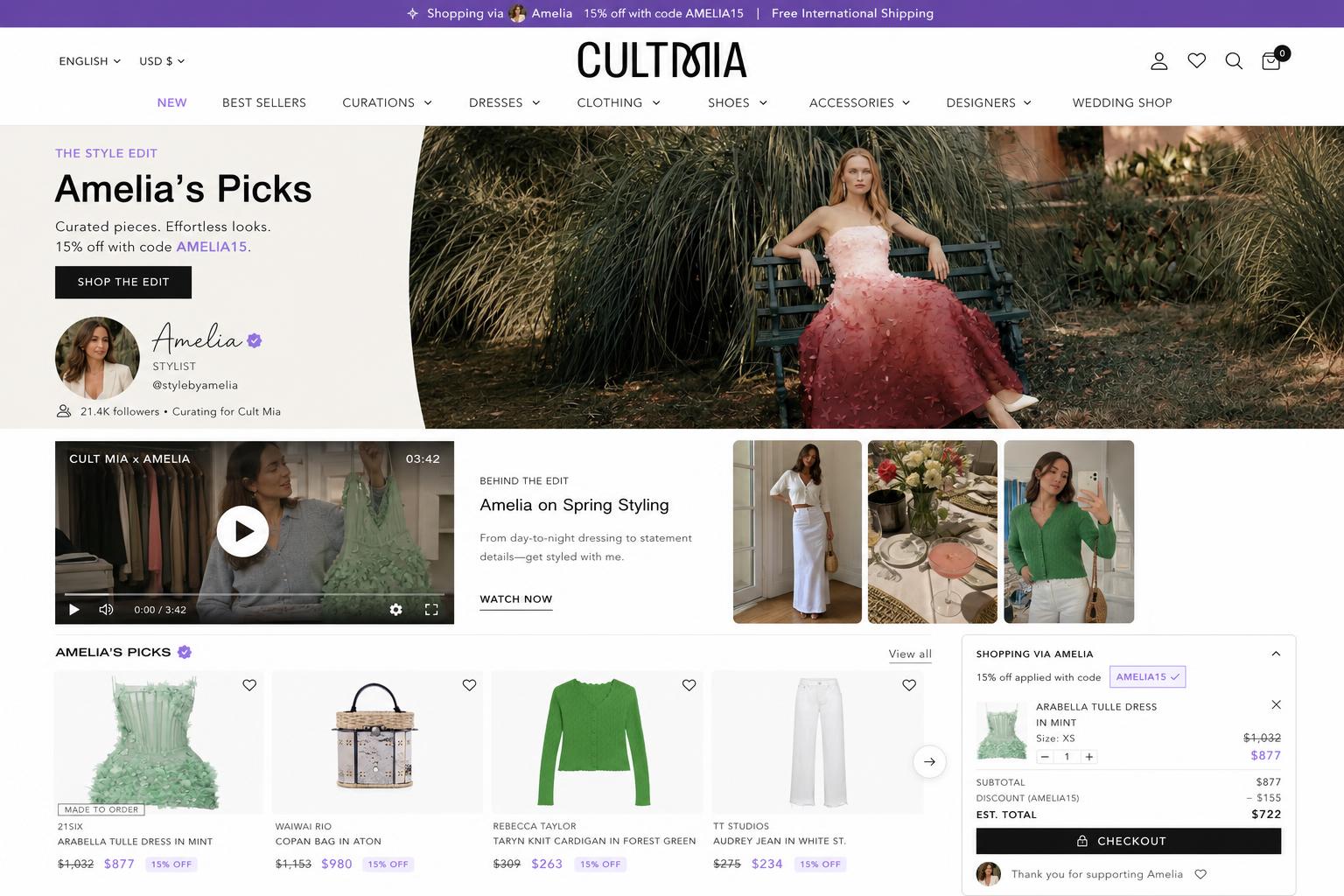
Task: Open Amelia's round profile photo
Action: tap(97, 359)
